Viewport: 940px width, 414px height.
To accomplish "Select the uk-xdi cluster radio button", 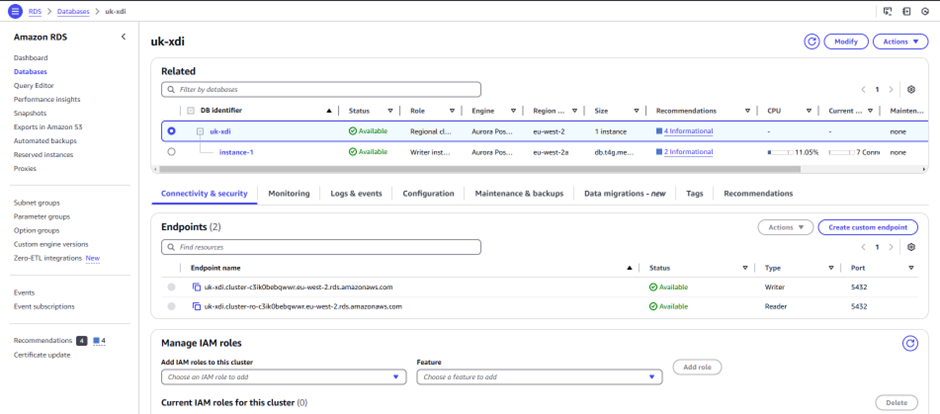I will [x=172, y=131].
